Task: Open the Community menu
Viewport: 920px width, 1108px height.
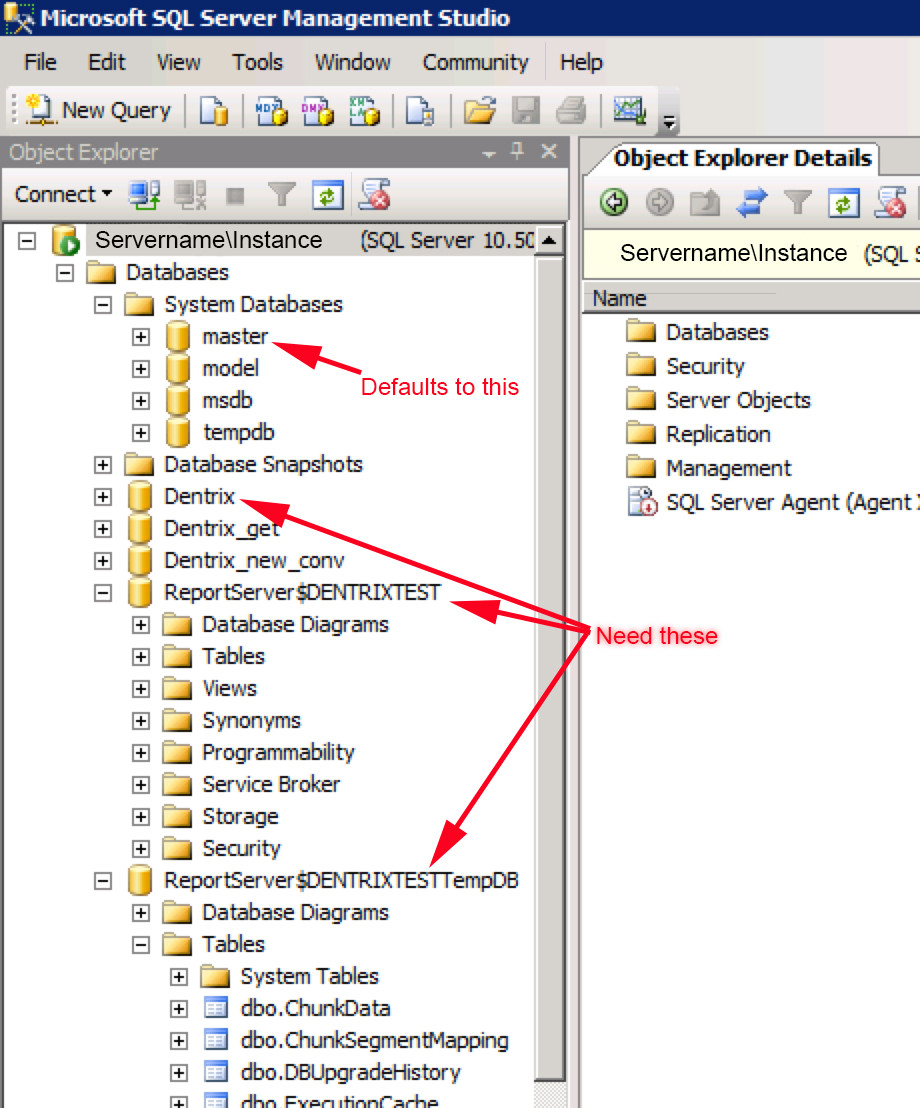Action: 475,62
